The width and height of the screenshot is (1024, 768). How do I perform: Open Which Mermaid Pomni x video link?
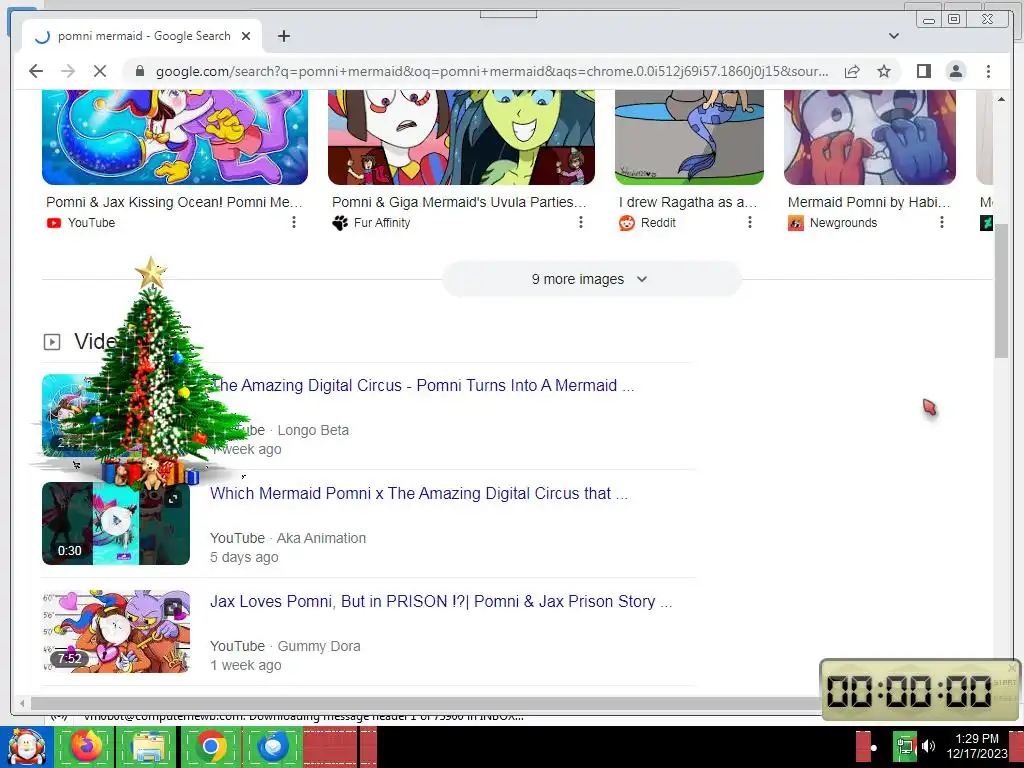click(x=419, y=493)
